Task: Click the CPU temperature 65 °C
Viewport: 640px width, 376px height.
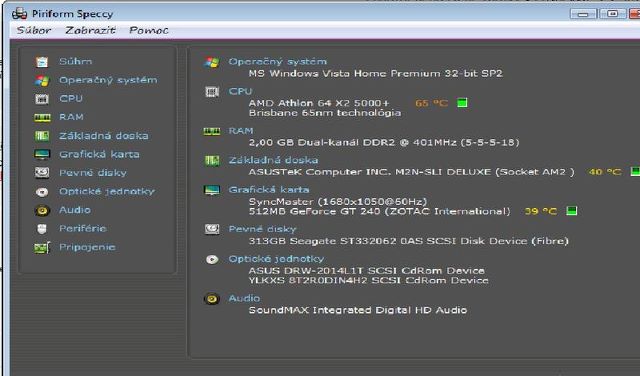Action: (431, 103)
